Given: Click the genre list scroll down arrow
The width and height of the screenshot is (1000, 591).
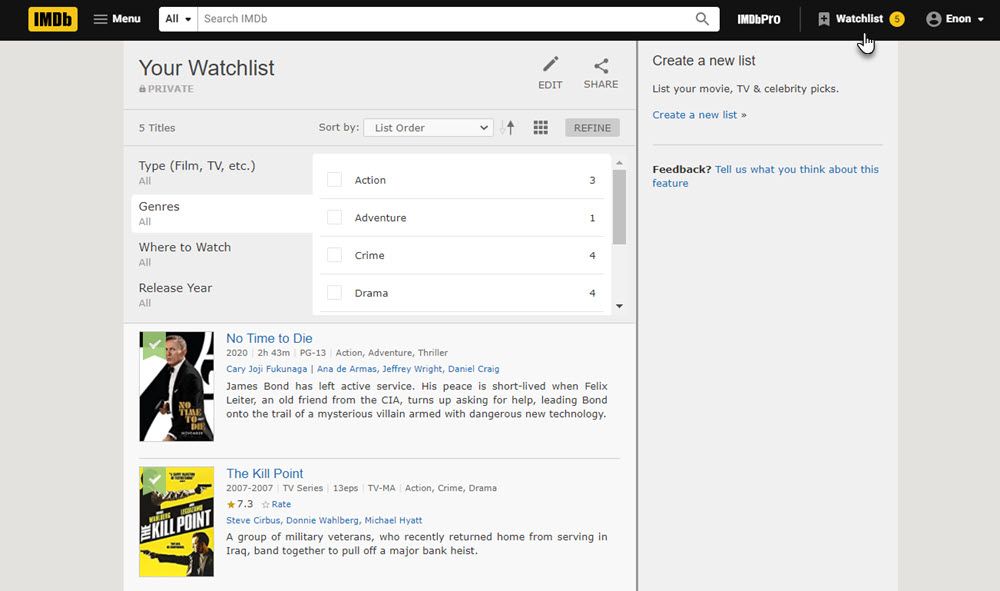Looking at the screenshot, I should 619,306.
